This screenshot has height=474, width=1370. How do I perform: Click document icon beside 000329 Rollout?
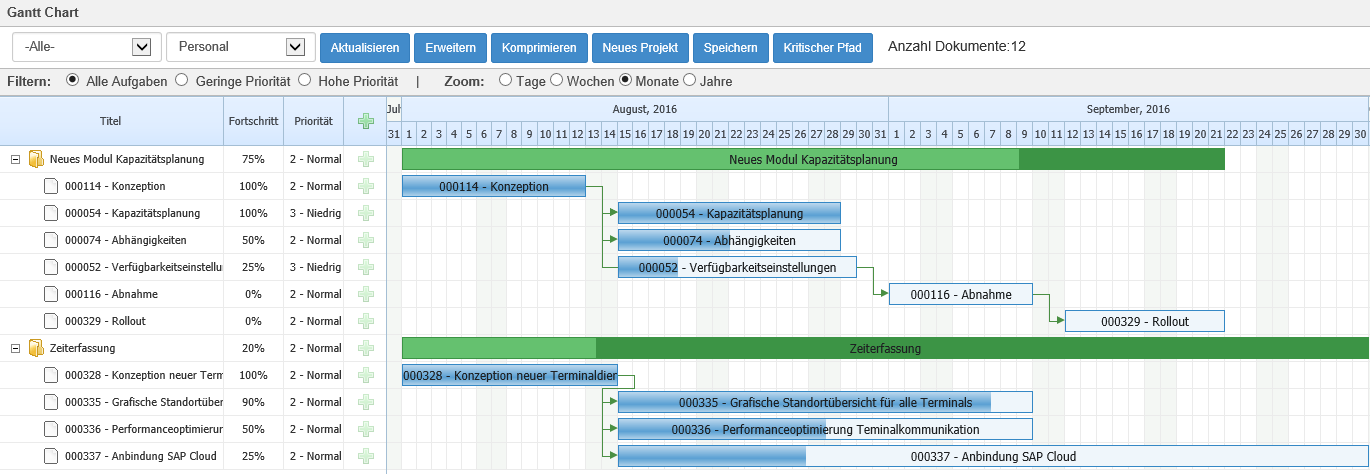coord(51,321)
